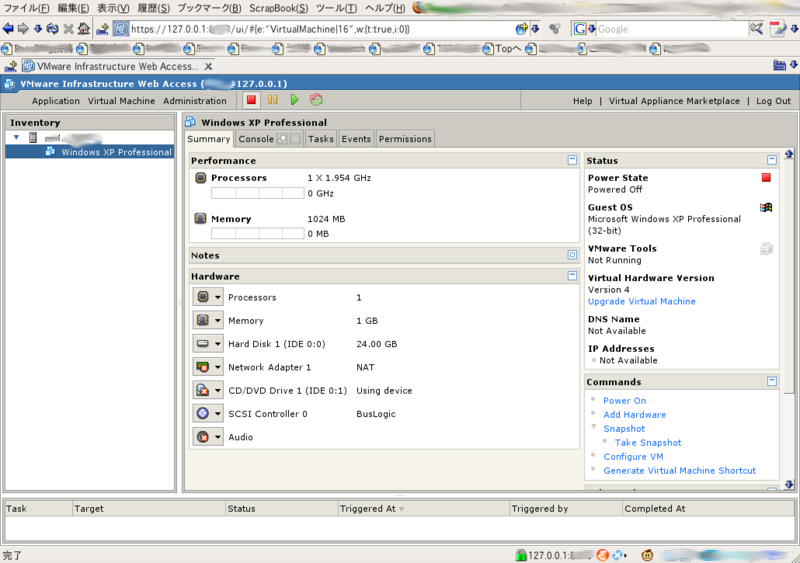Open the Virtual Machine menu
Viewport: 800px width, 563px height.
click(121, 101)
